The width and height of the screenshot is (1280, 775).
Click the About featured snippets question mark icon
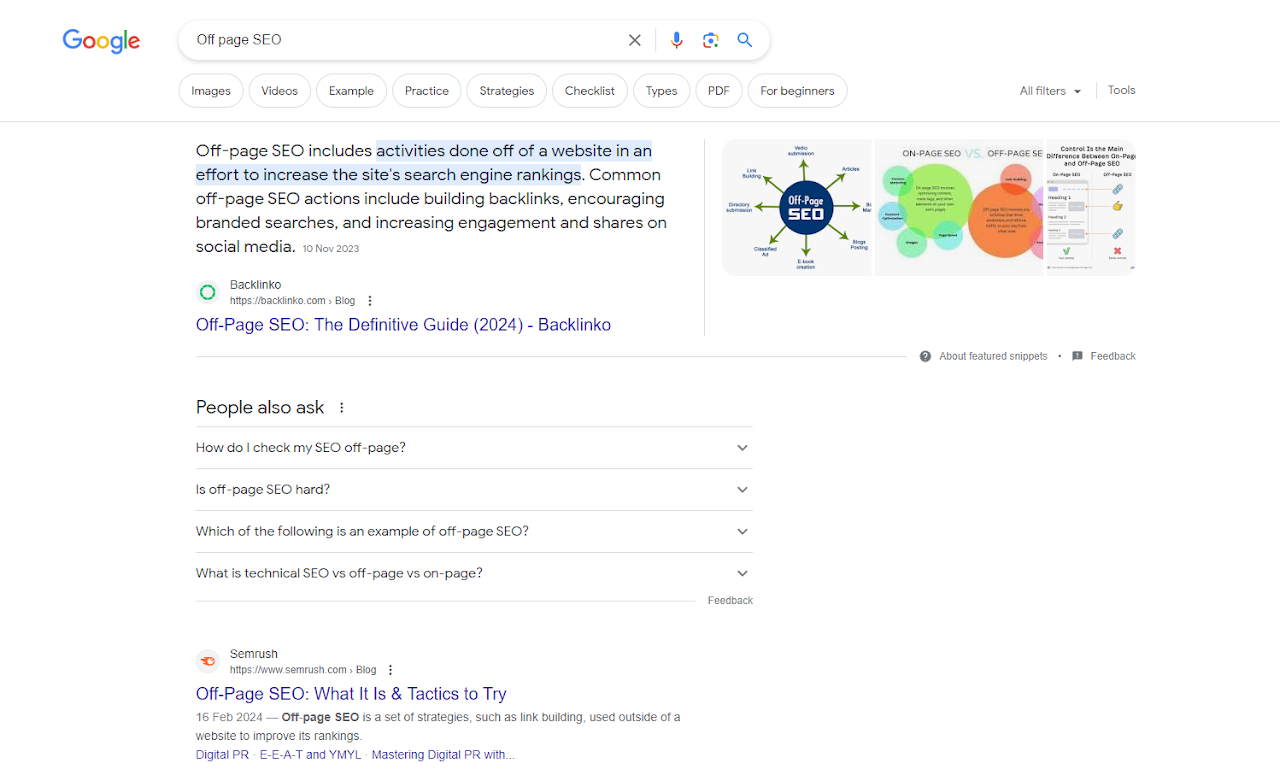[x=923, y=356]
